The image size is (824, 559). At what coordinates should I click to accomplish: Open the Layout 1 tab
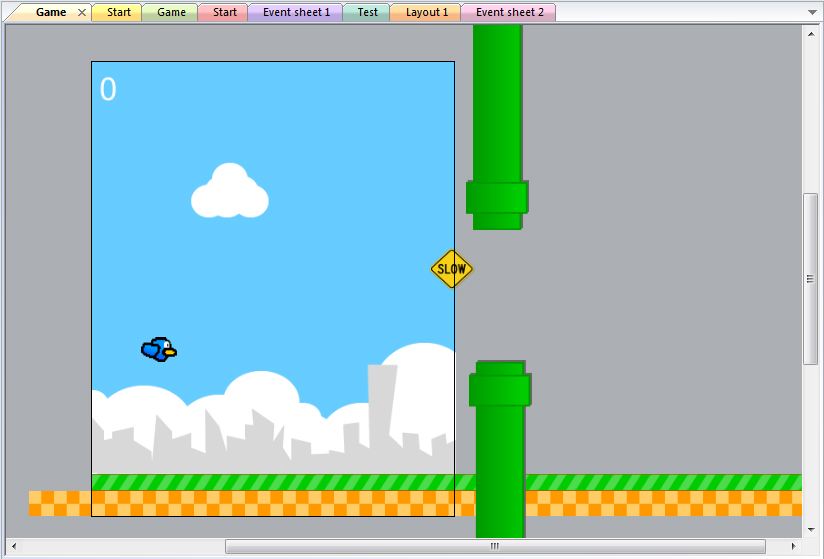[427, 12]
